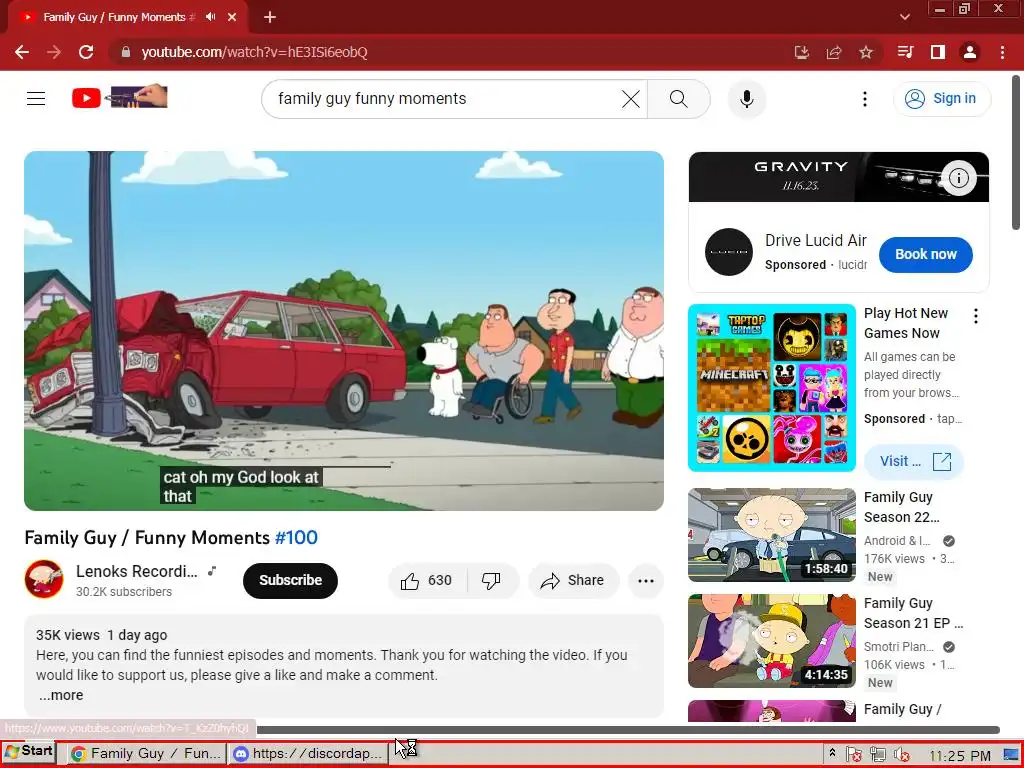This screenshot has height=768, width=1024.
Task: Click the video player to pause
Action: (344, 330)
